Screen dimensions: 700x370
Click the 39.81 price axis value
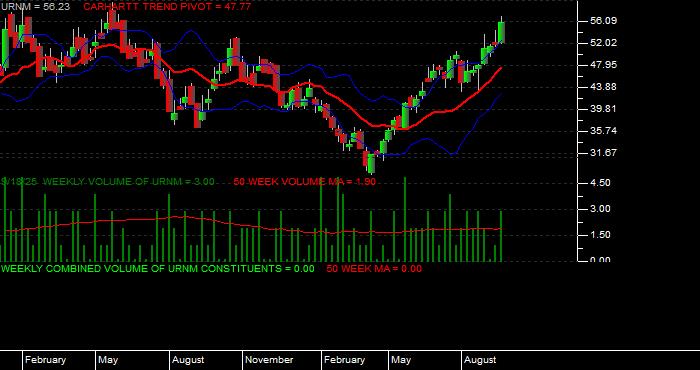tap(603, 109)
